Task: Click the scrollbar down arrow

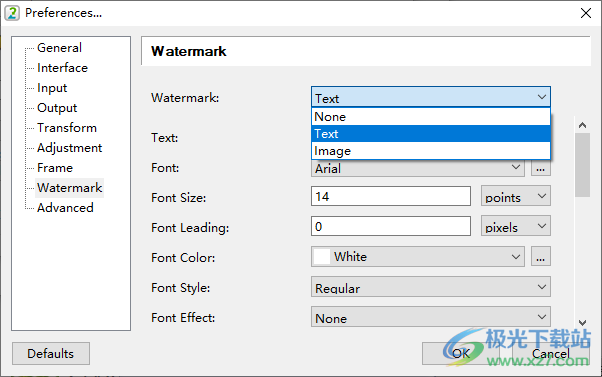Action: point(582,323)
